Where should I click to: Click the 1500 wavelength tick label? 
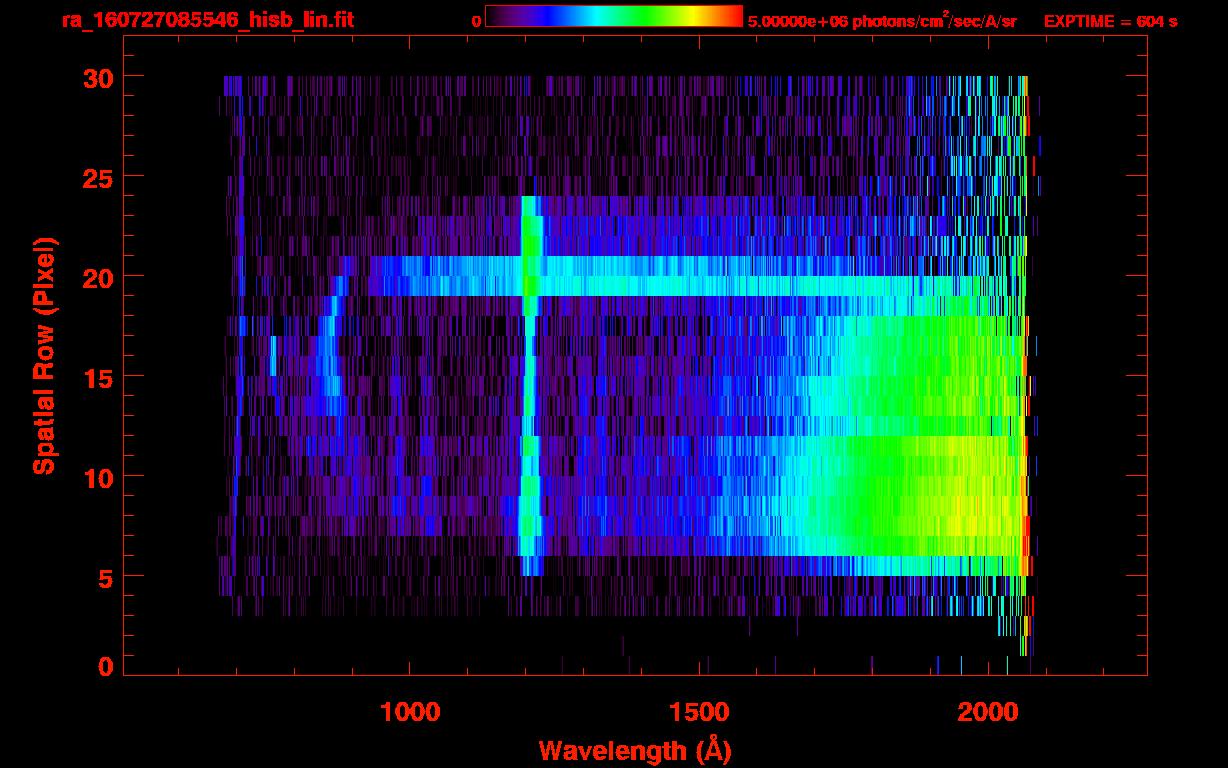point(699,712)
